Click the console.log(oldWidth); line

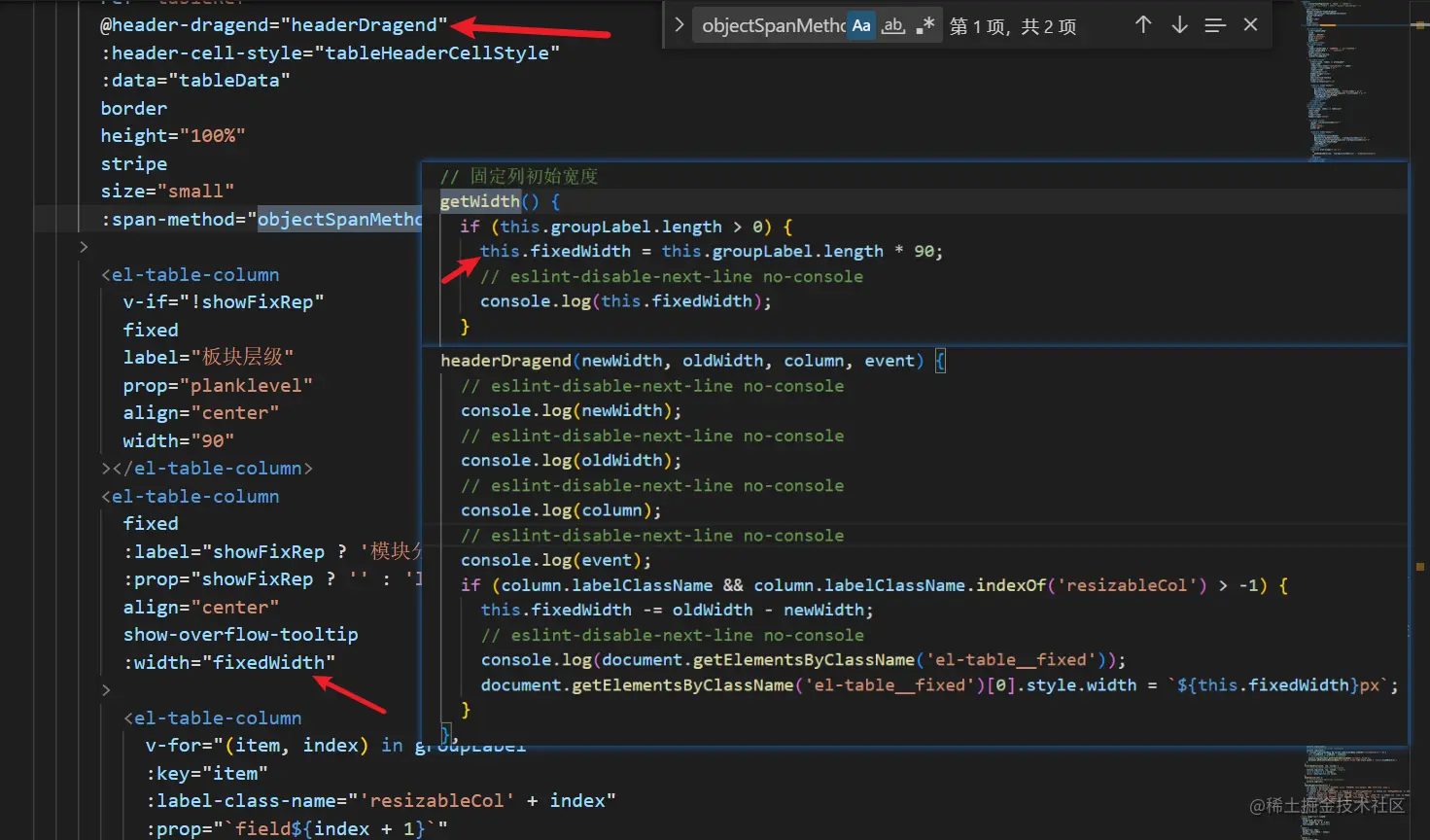tap(572, 460)
